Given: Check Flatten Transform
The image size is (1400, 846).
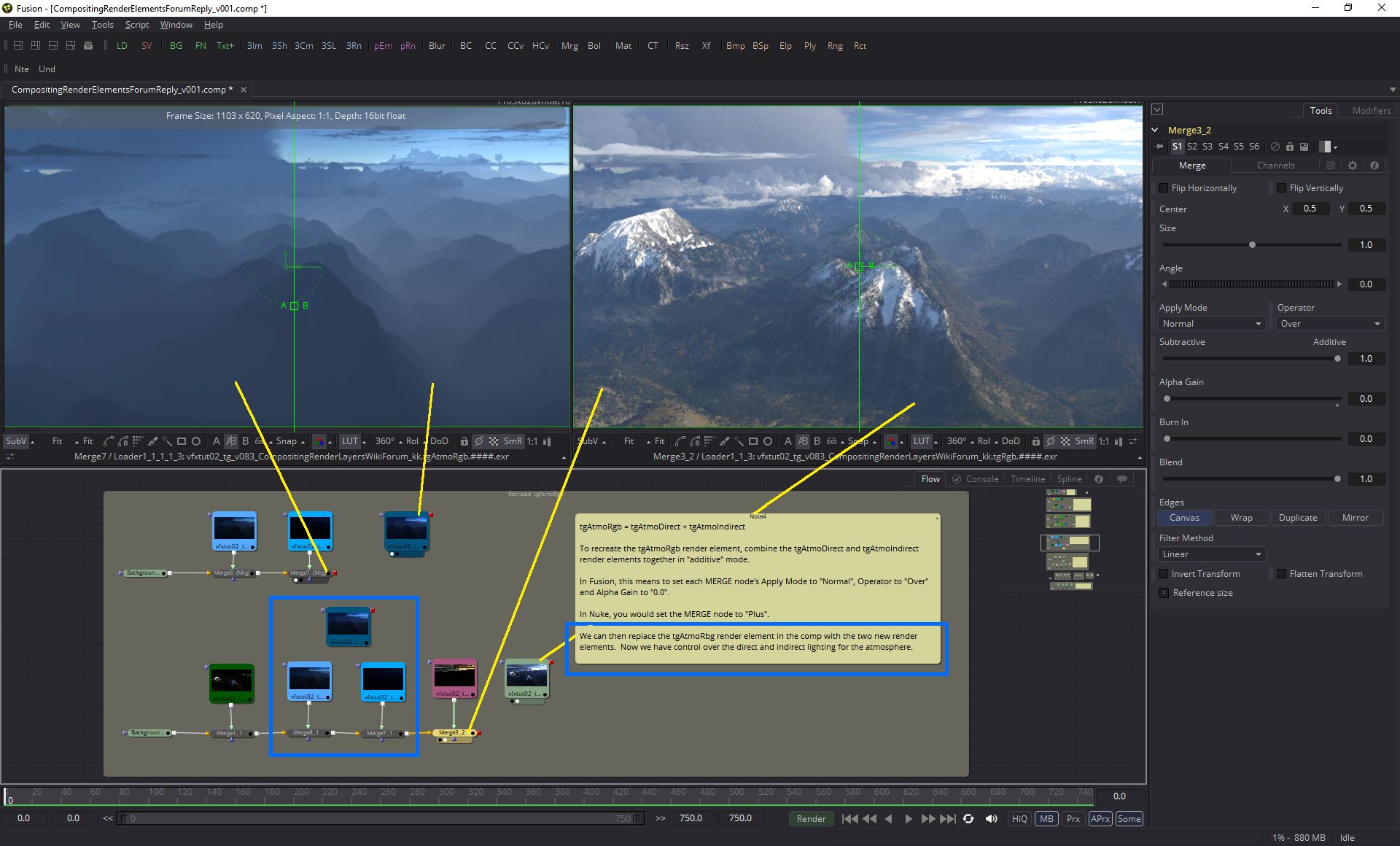Looking at the screenshot, I should point(1281,573).
